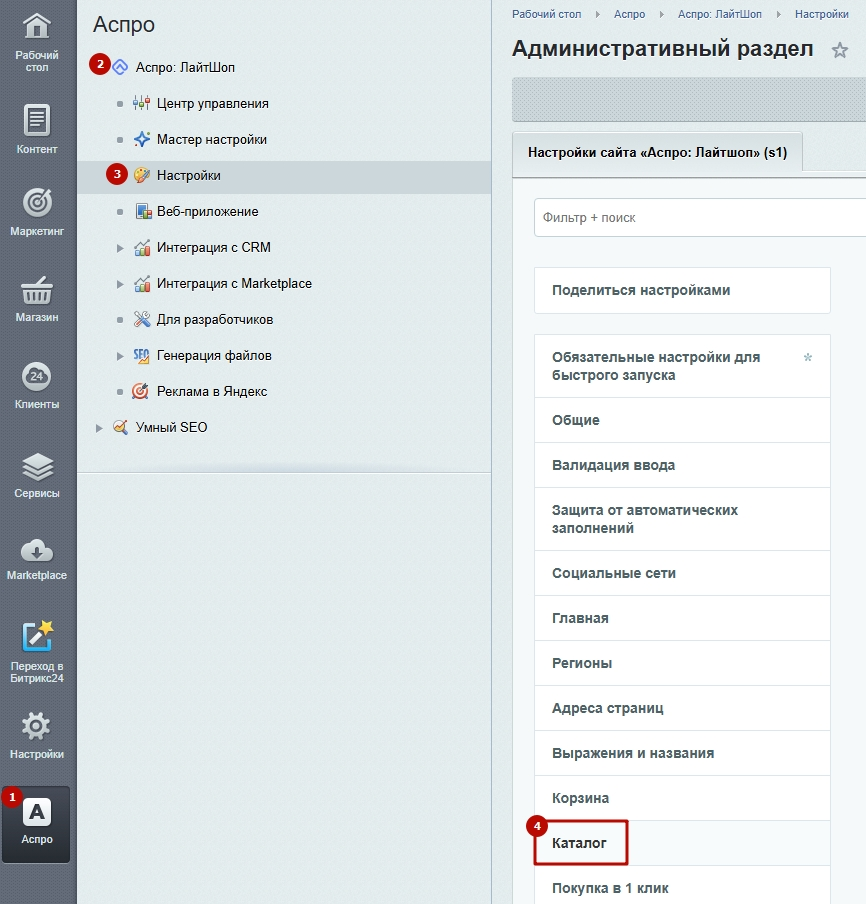Focus the Фильтр + поиск field
Image resolution: width=866 pixels, height=904 pixels.
700,218
